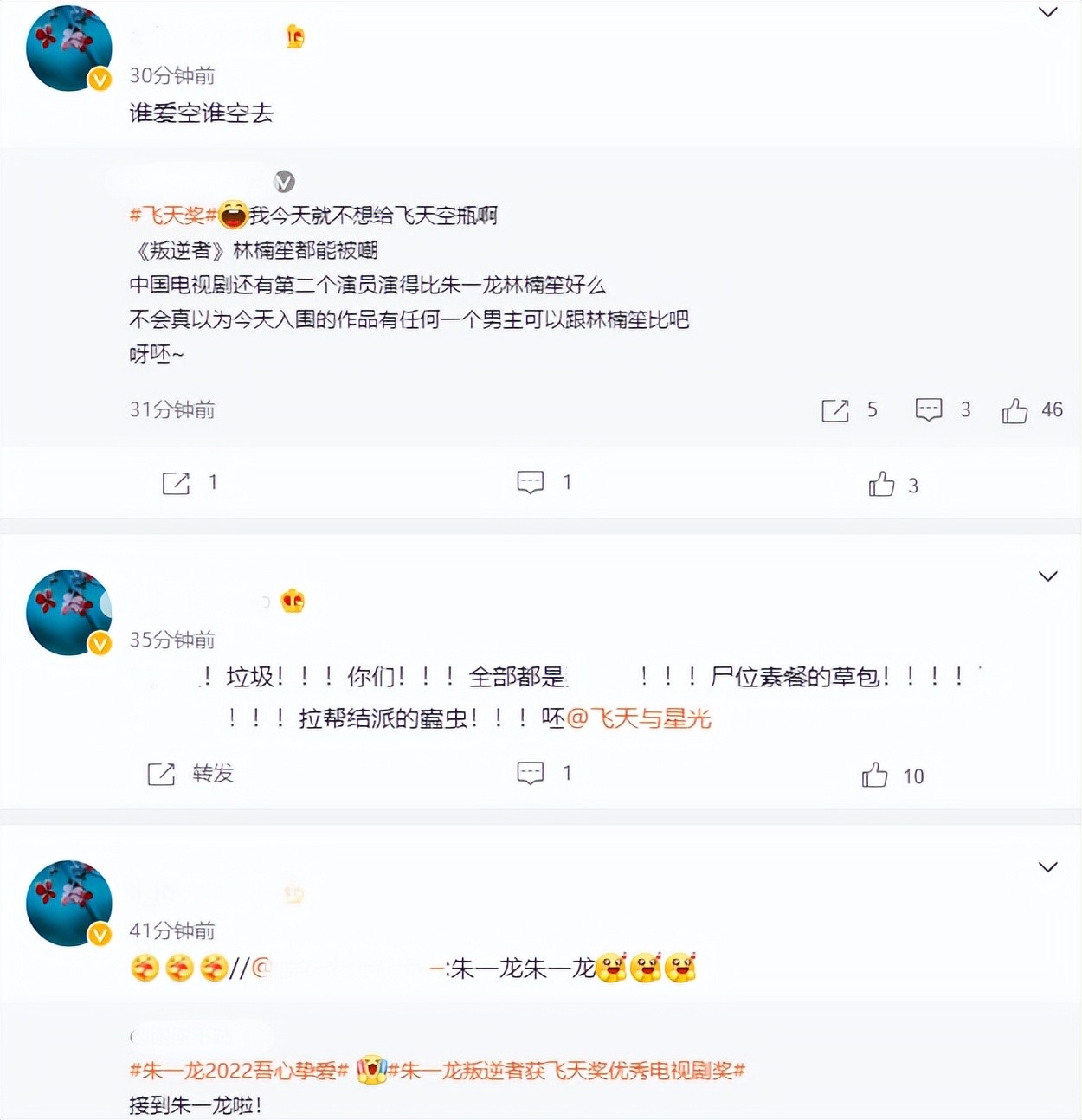Click the verified badge in the quoted post
Viewport: 1082px width, 1120px height.
pyautogui.click(x=284, y=182)
